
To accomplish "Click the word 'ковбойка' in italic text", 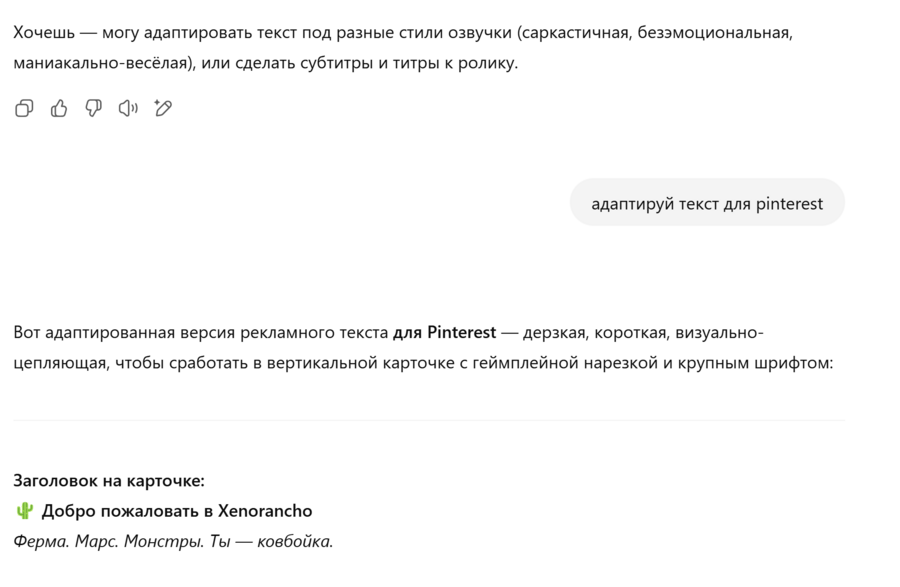I will (294, 541).
